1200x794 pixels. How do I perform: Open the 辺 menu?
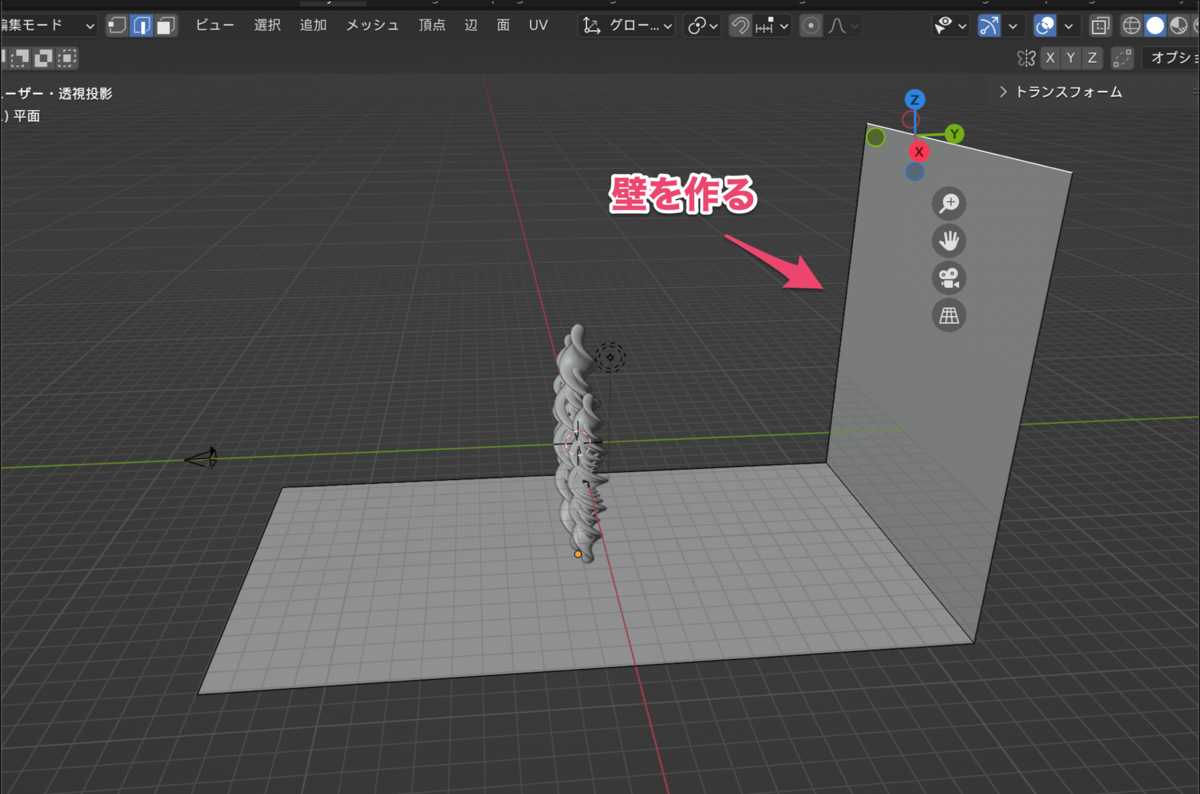click(471, 25)
